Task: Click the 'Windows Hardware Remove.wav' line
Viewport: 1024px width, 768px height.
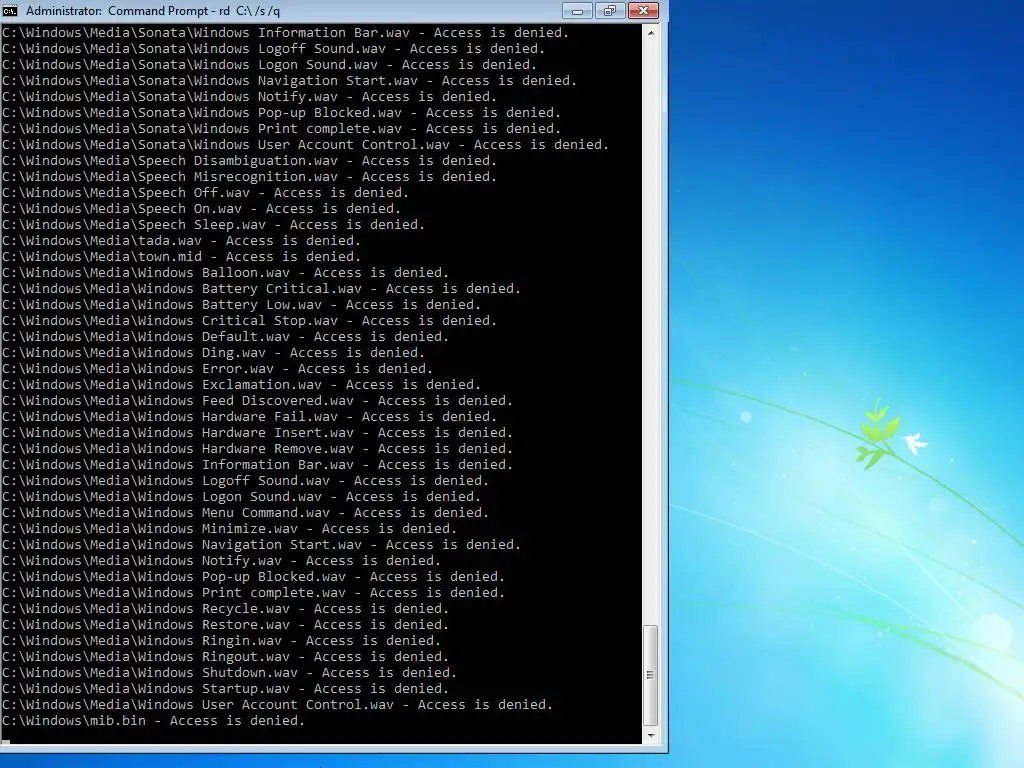Action: [x=257, y=449]
